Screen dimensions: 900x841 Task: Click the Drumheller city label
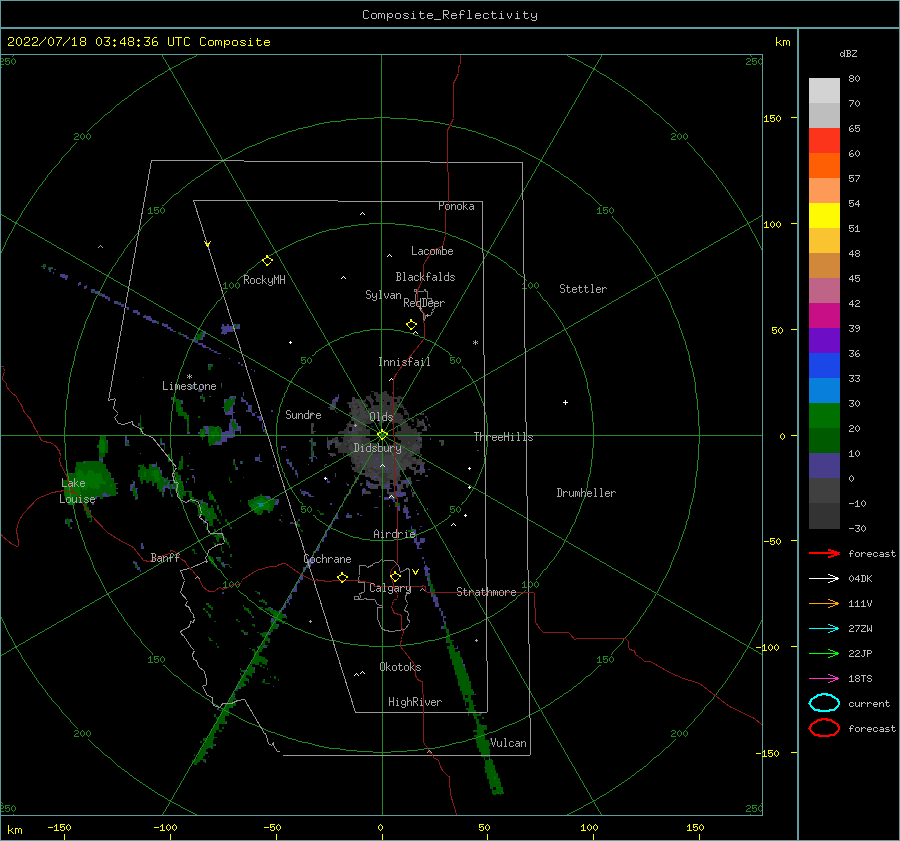586,493
